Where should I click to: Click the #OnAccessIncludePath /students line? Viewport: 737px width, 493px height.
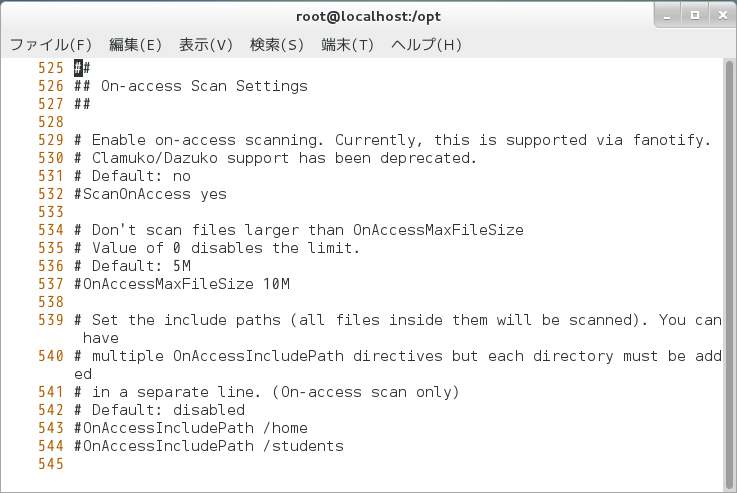point(208,446)
